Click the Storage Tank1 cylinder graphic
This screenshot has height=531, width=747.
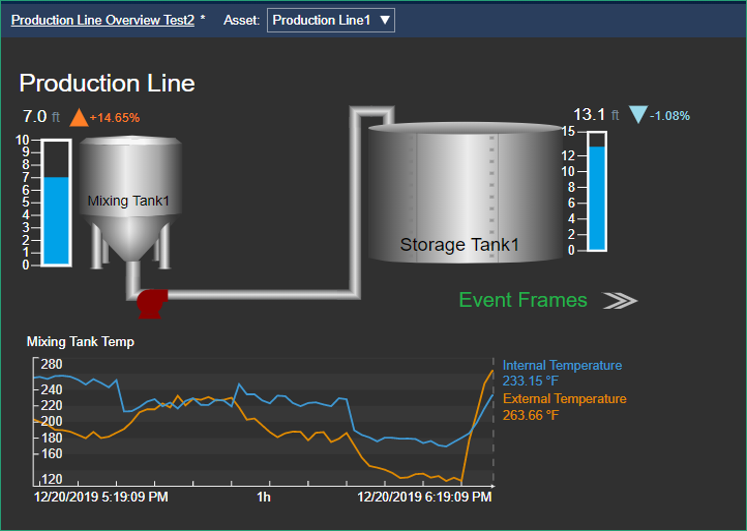coord(460,195)
